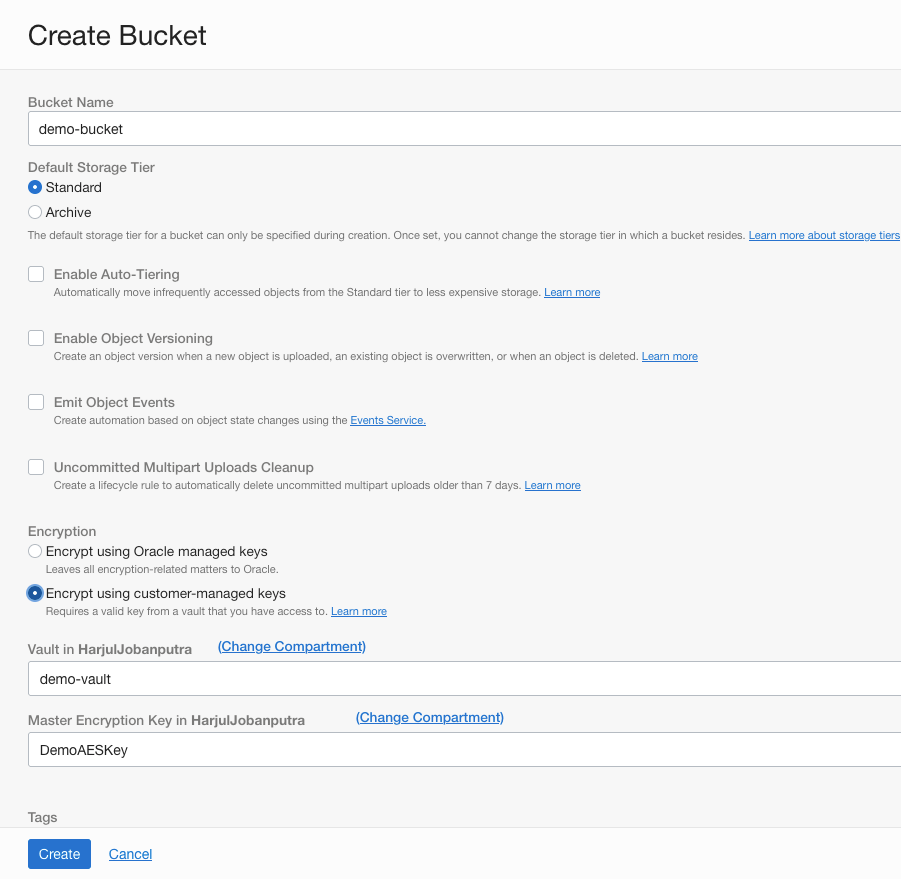
Task: Open Learn more about storage tiers
Action: pyautogui.click(x=824, y=234)
